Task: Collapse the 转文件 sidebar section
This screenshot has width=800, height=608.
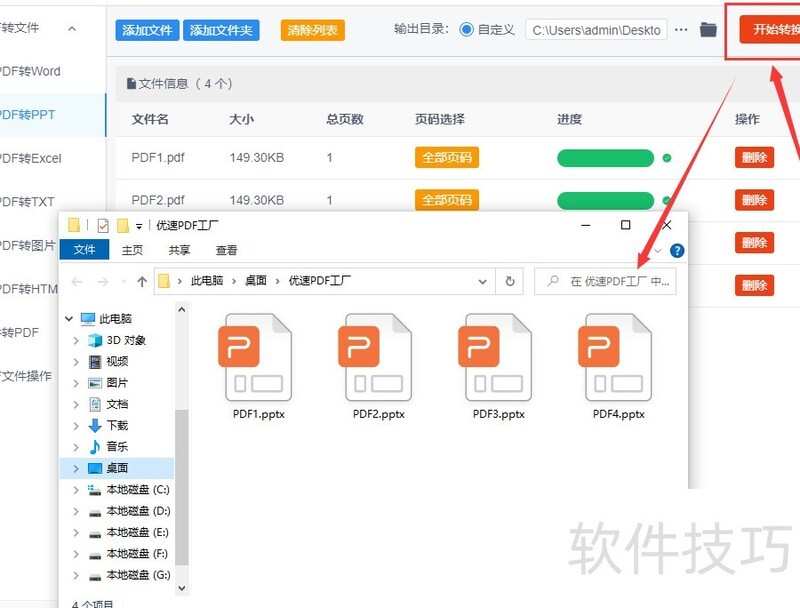Action: pos(69,27)
